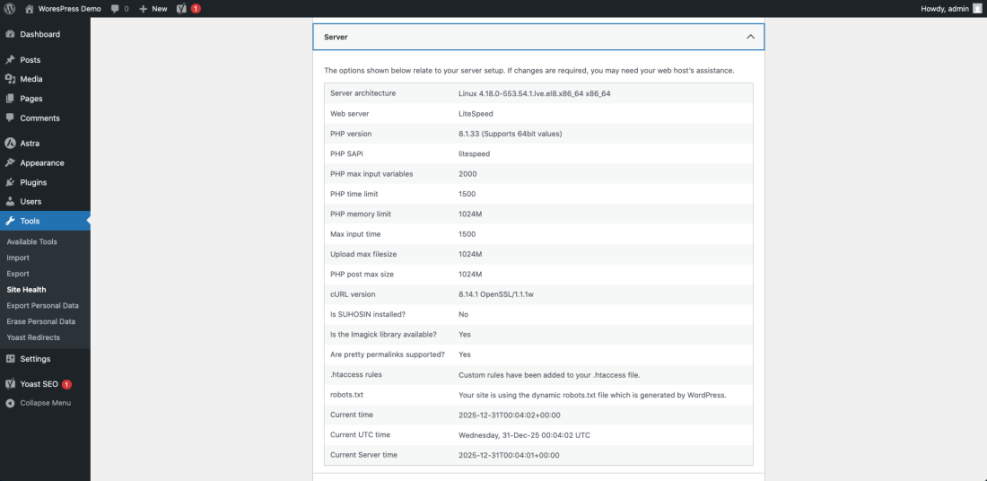The height and width of the screenshot is (481, 987).
Task: Open the Posts menu
Action: tap(45, 60)
